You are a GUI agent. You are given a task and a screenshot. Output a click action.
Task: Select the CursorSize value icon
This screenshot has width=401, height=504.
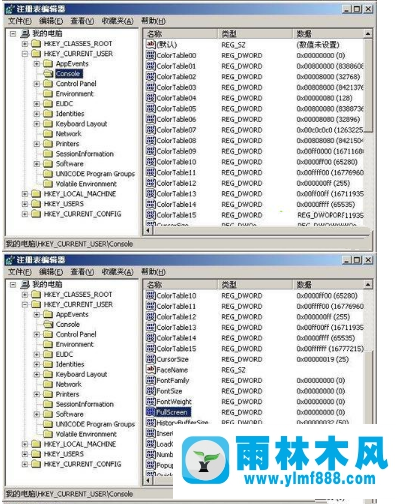pos(151,359)
